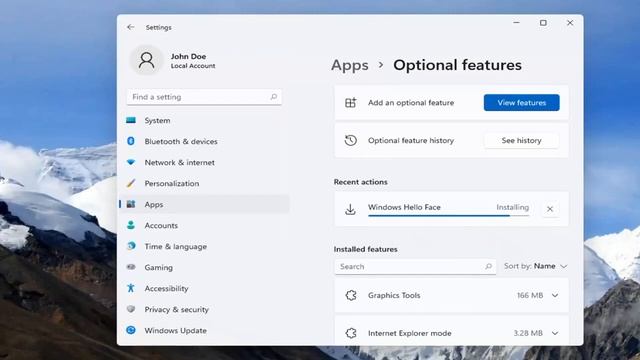Click the installed features search magnifier icon
640x360 pixels.
(488, 267)
